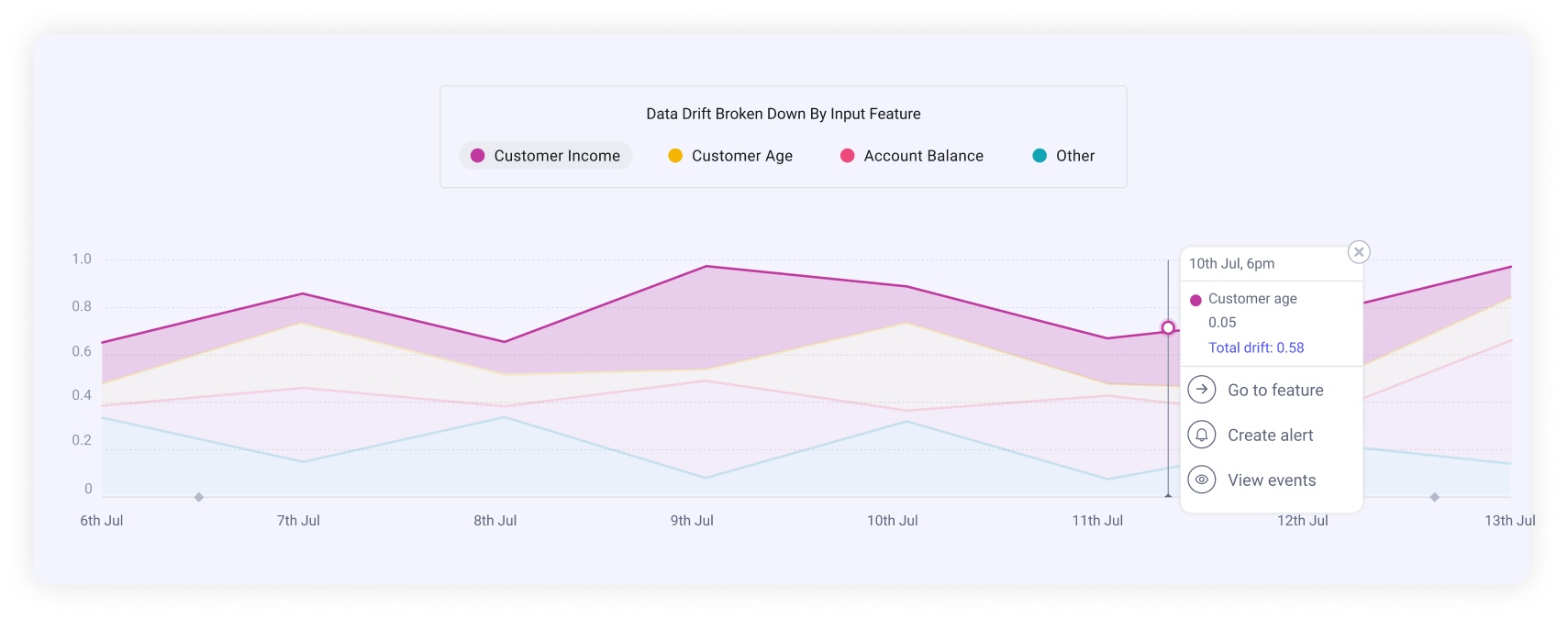Click the bell icon for Create alert
The image size is (1568, 618).
1202,435
